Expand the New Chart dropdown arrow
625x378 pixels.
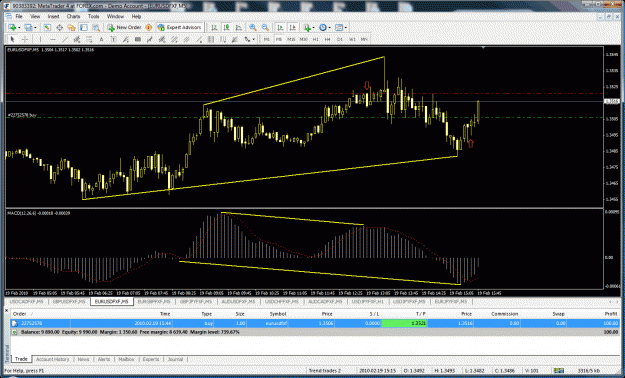19,28
